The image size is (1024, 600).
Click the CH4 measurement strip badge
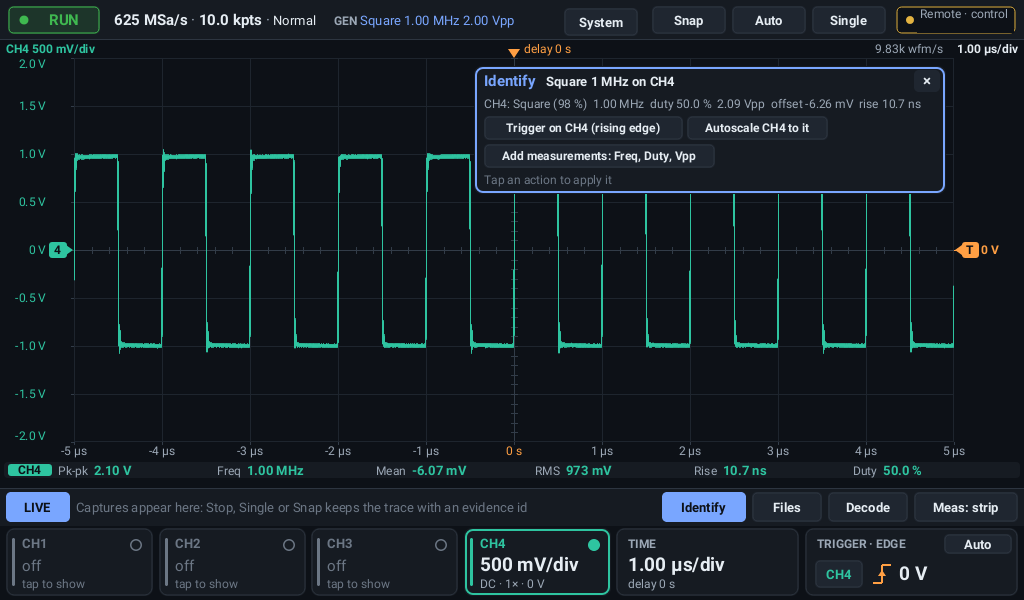coord(29,470)
